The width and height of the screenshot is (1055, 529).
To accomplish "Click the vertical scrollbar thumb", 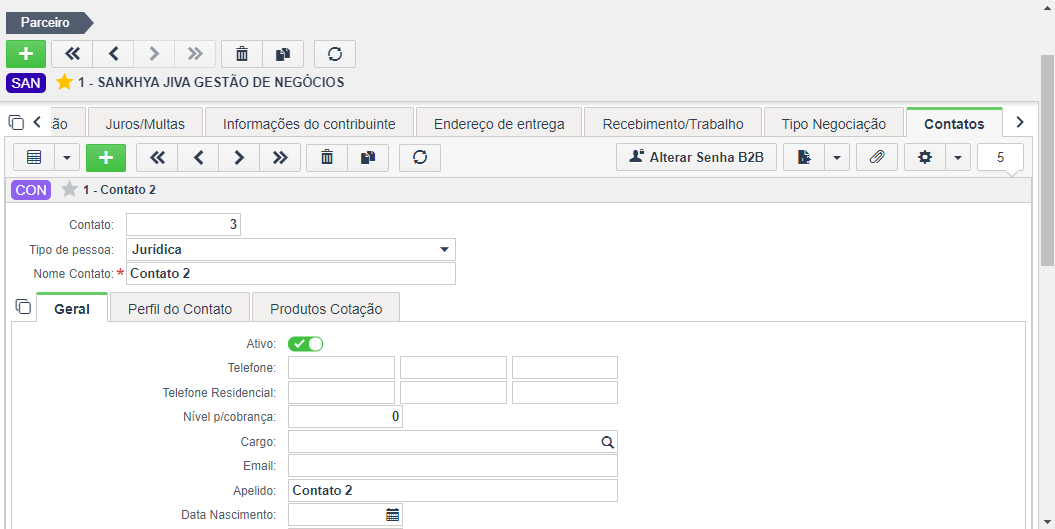I will [1048, 160].
